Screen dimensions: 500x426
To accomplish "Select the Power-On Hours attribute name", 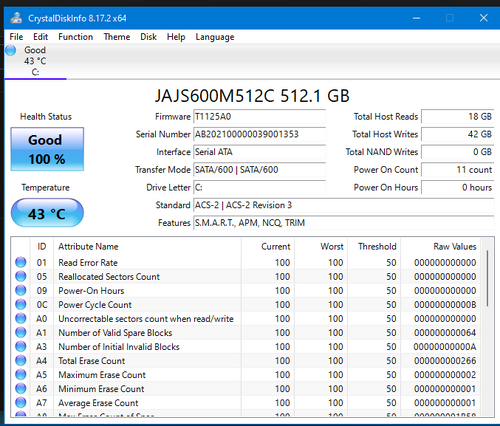I will click(x=91, y=291).
